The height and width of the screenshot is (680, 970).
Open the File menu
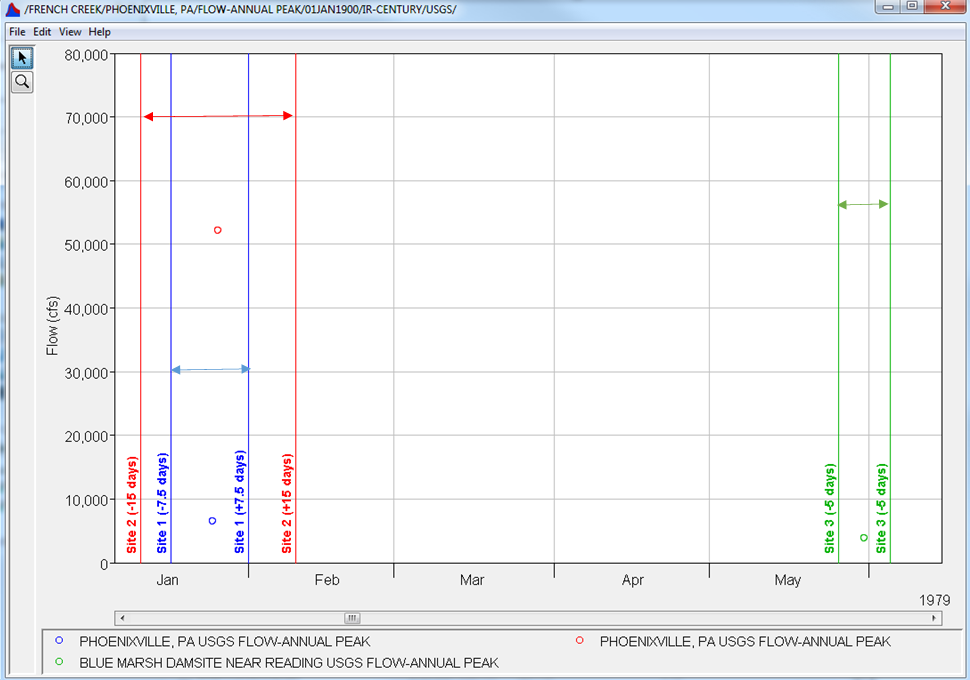click(x=17, y=32)
